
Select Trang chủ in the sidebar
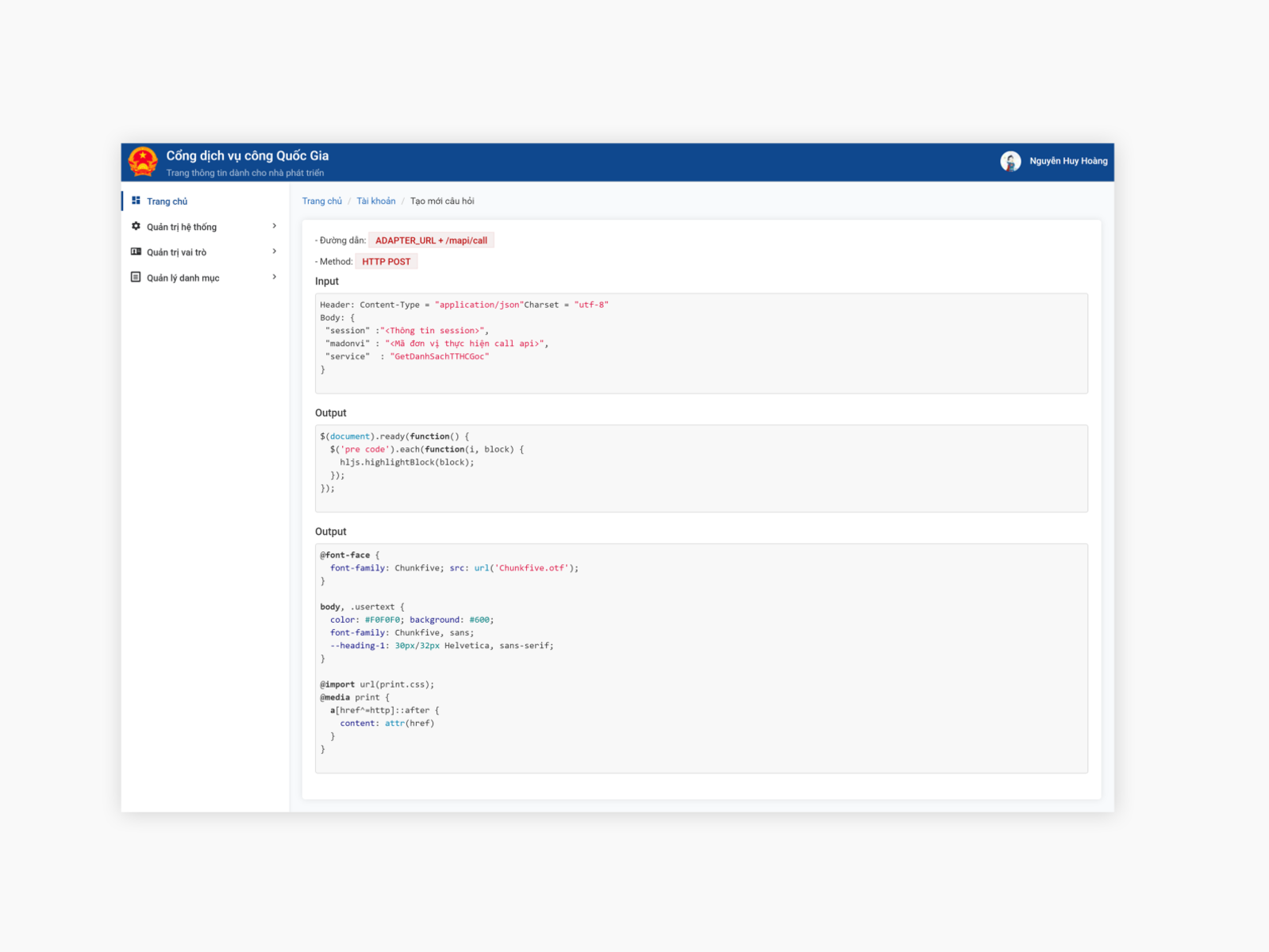pyautogui.click(x=206, y=201)
